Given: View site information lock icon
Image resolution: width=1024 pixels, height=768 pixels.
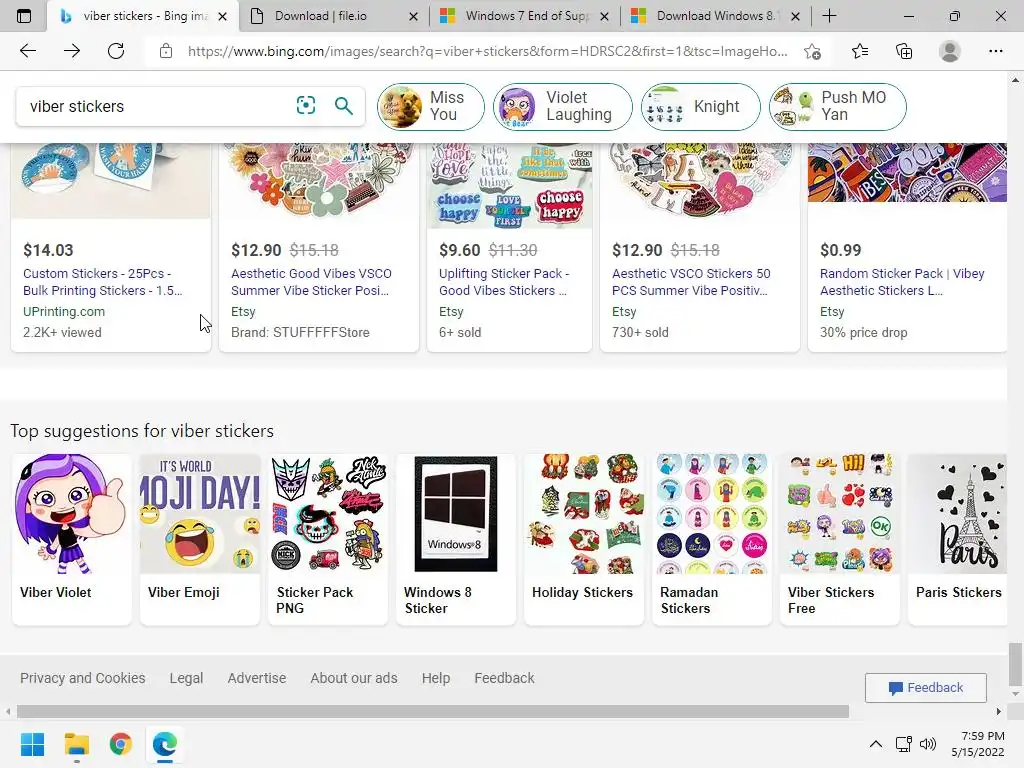Looking at the screenshot, I should tap(166, 51).
